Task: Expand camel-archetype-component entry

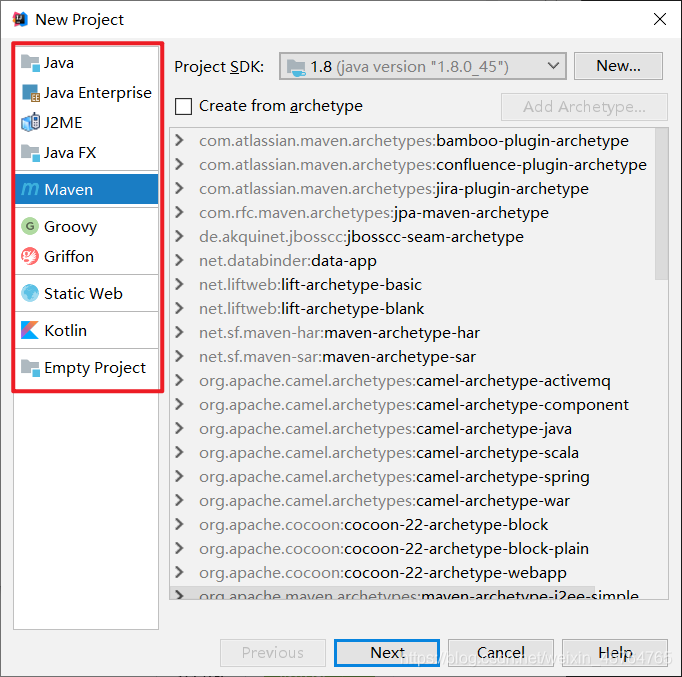Action: (179, 404)
